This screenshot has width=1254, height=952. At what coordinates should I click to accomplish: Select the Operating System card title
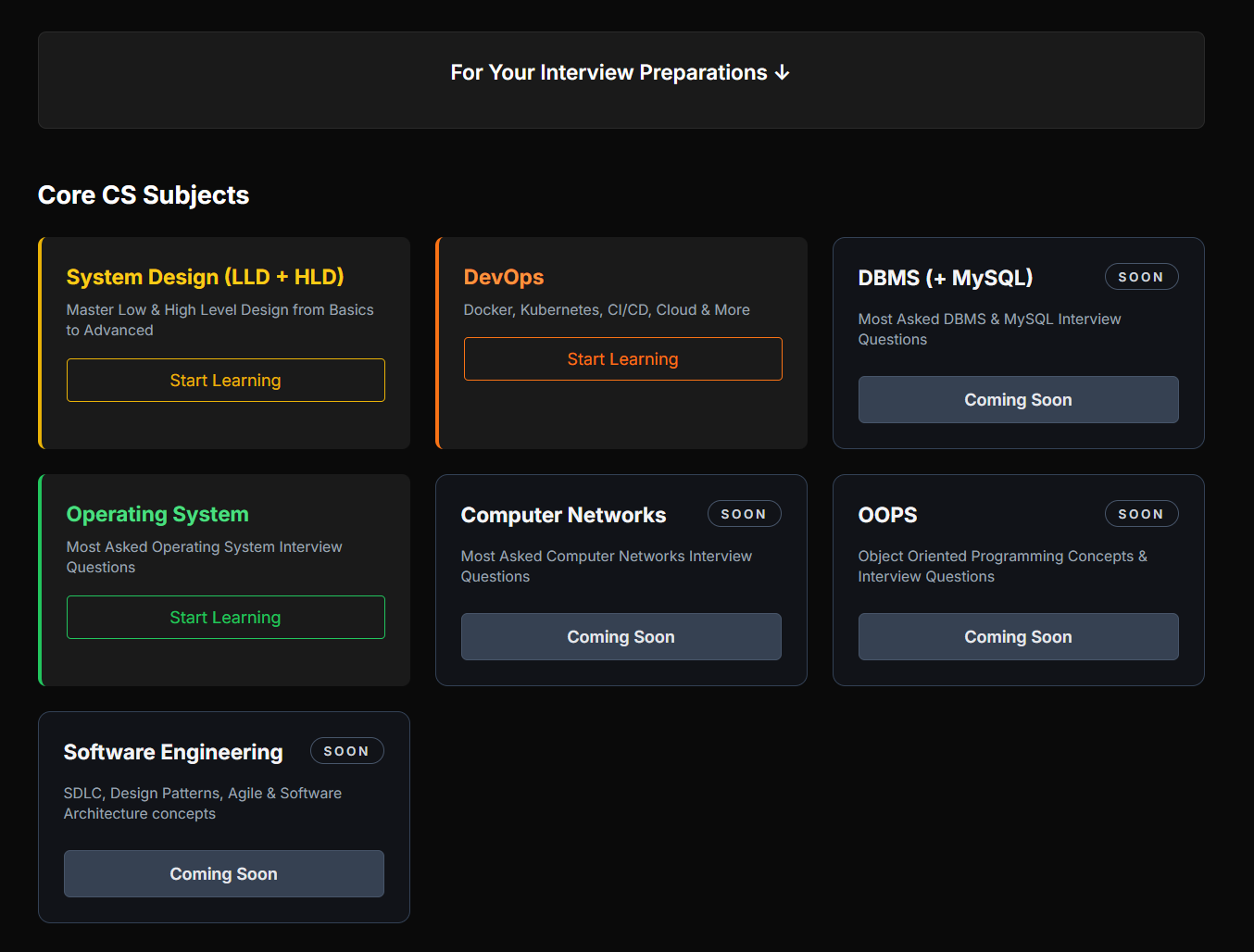(157, 514)
